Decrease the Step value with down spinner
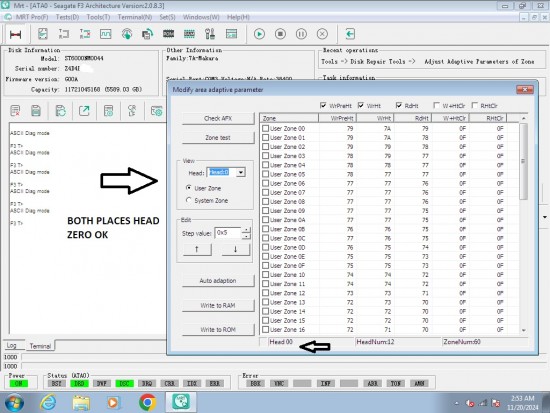This screenshot has width=550, height=413. pyautogui.click(x=246, y=236)
